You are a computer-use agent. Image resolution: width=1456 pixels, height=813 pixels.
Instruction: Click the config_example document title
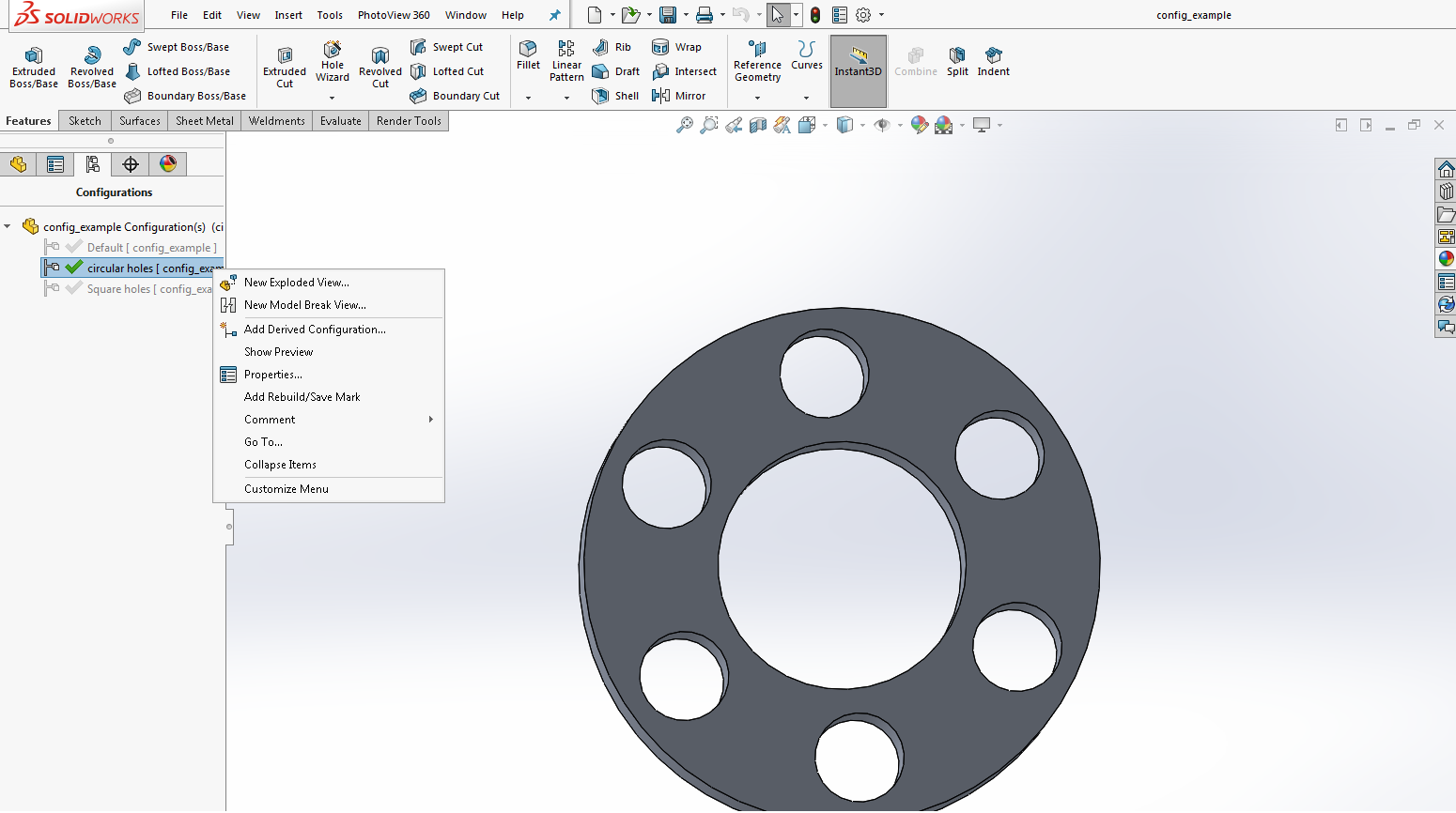coord(1194,15)
